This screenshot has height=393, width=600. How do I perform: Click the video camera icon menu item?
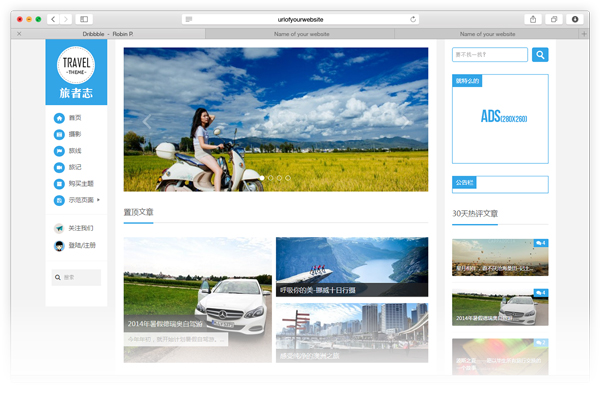click(x=59, y=168)
